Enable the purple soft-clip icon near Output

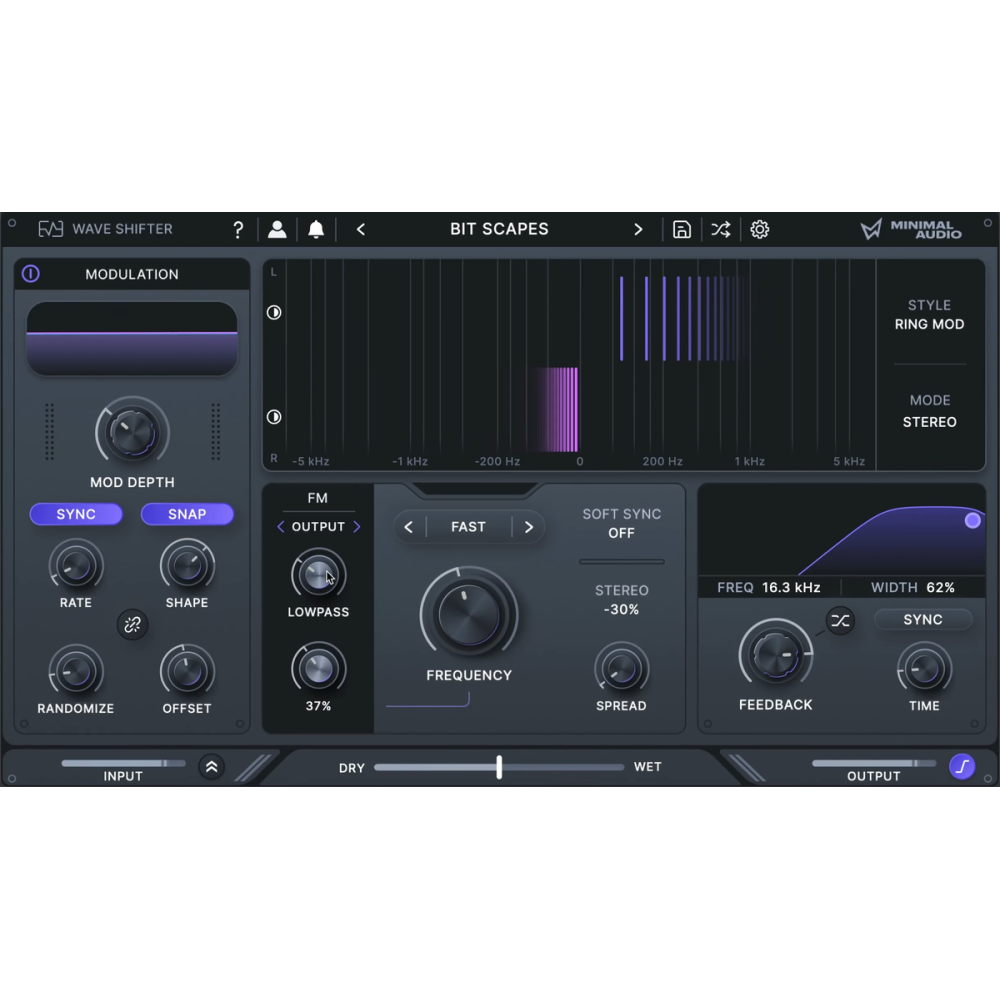pos(963,767)
